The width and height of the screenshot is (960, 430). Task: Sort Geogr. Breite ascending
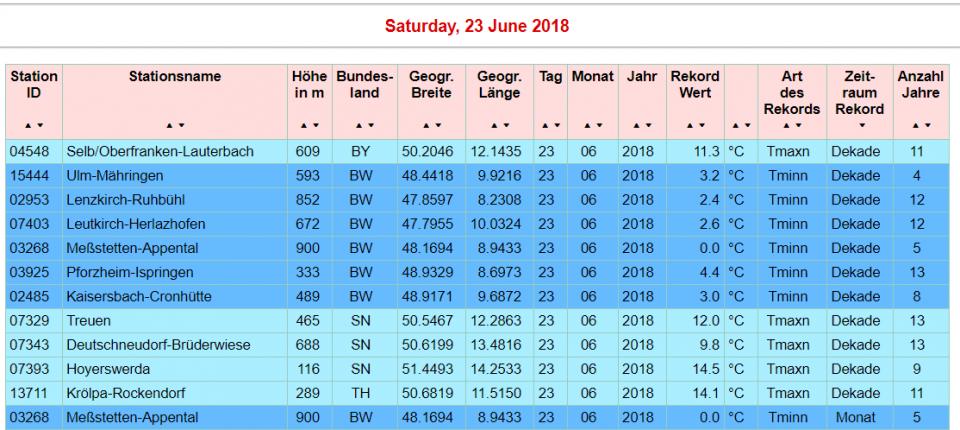tap(426, 126)
